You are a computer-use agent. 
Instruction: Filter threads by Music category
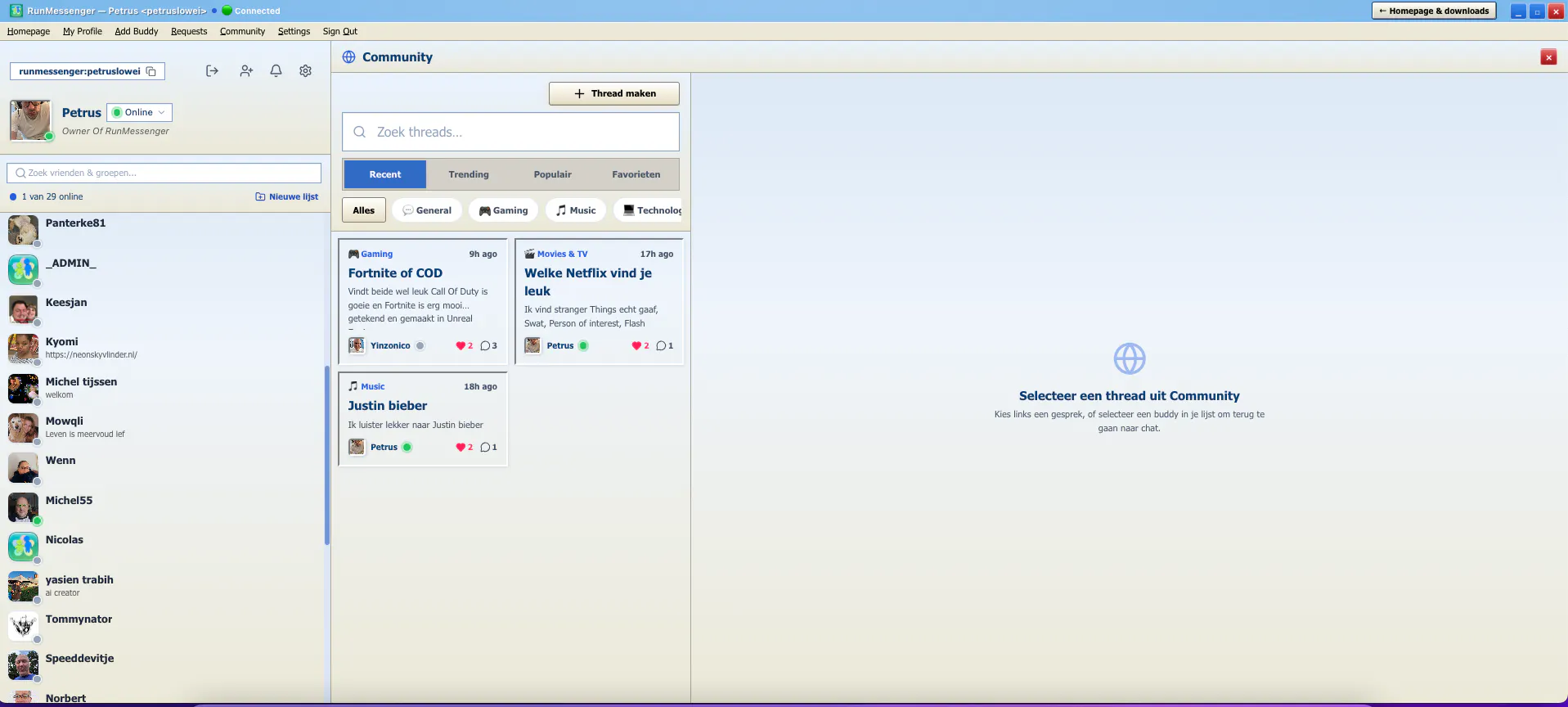(576, 210)
